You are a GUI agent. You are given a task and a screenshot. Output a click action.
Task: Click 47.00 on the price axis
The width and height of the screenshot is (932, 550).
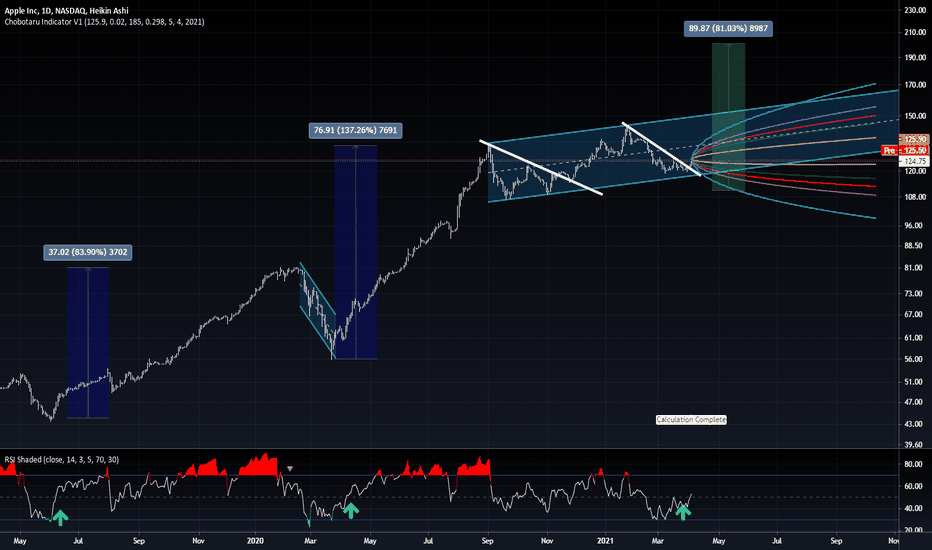click(913, 403)
